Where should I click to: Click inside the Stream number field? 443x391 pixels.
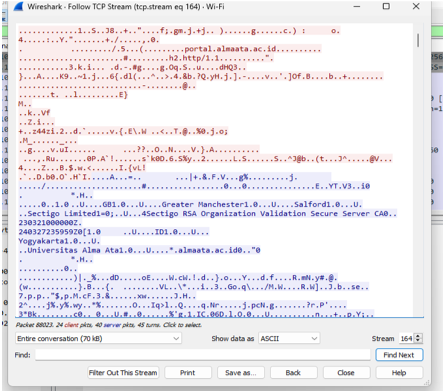click(407, 338)
